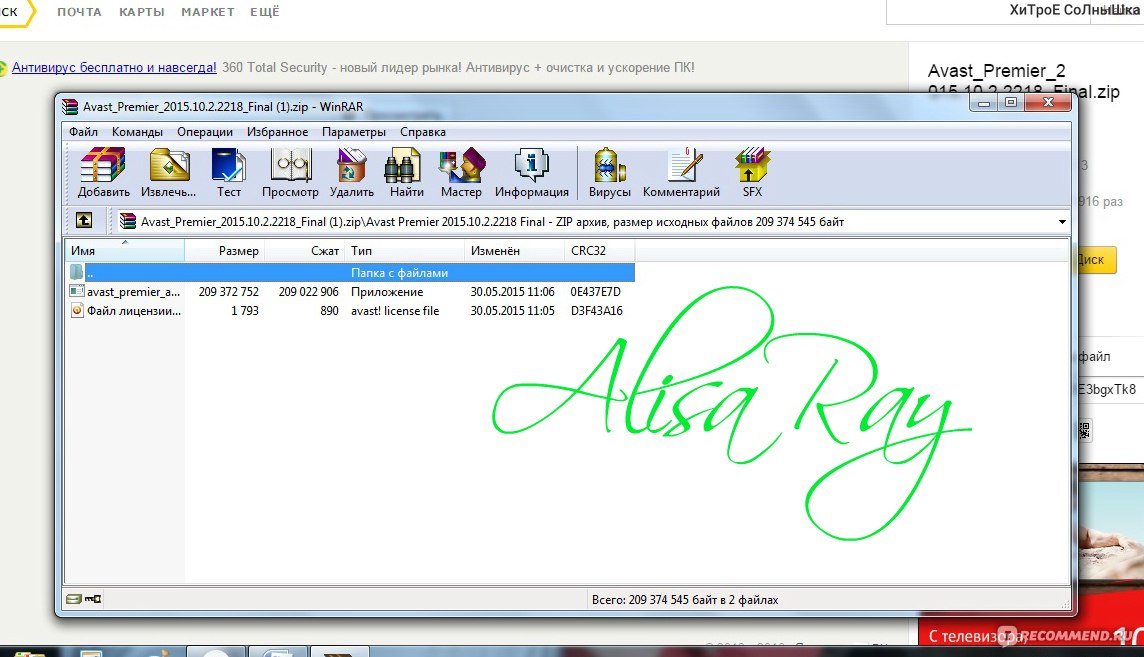
Task: Open the Справка menu
Action: point(422,132)
